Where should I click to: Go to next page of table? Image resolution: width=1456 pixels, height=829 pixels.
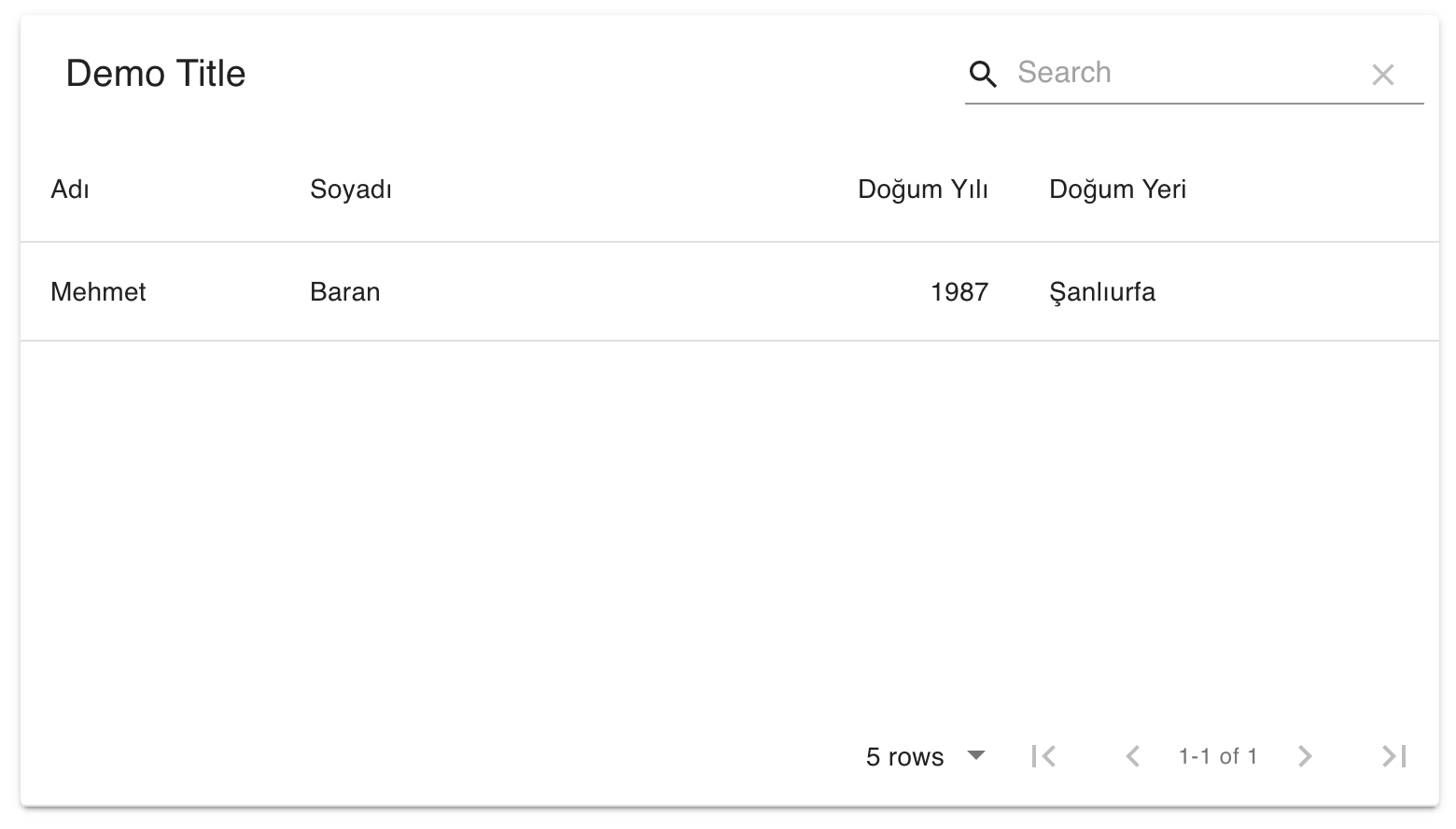click(1305, 756)
